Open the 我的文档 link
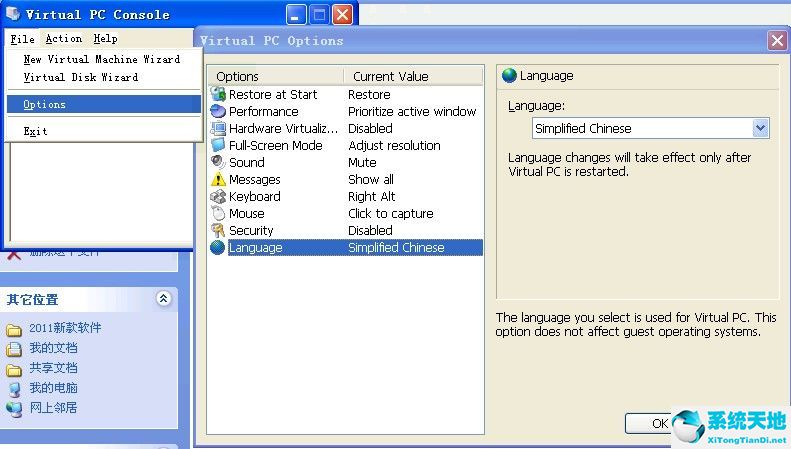This screenshot has width=791, height=449. (x=53, y=348)
